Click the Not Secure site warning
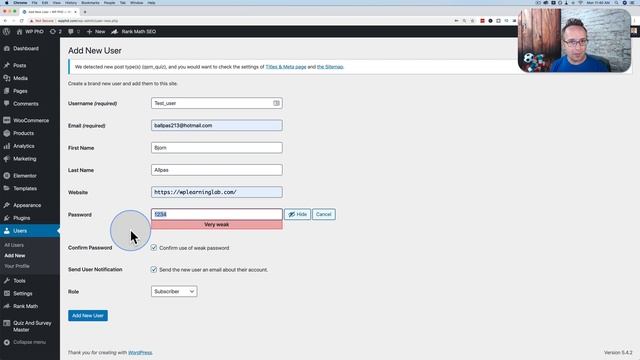 [x=42, y=21]
